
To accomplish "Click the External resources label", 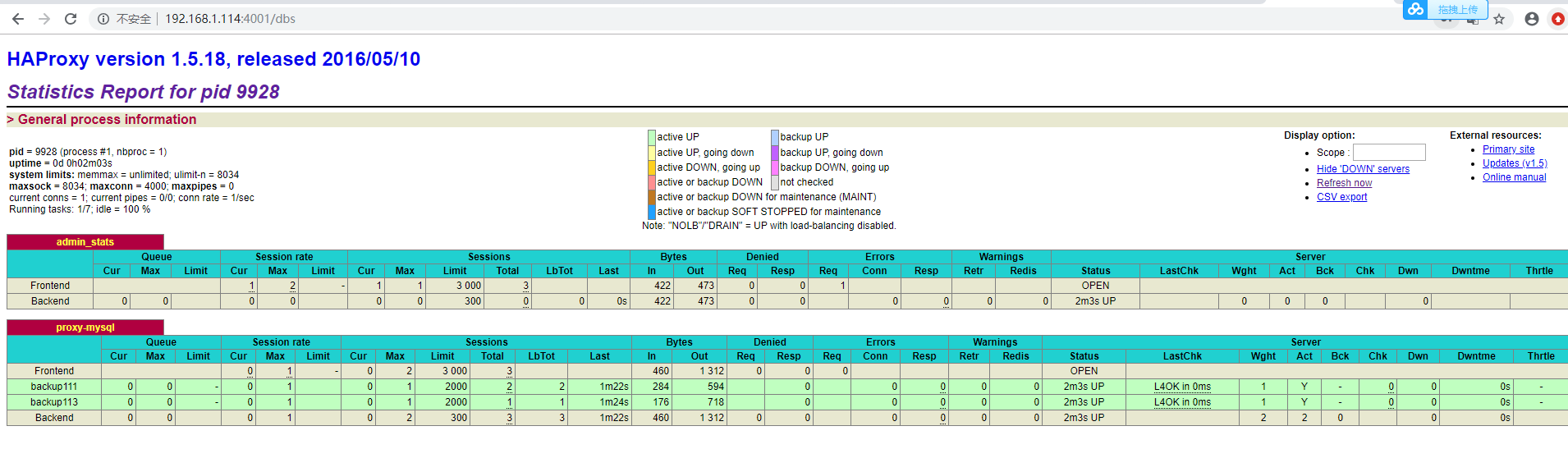I will coord(1496,135).
